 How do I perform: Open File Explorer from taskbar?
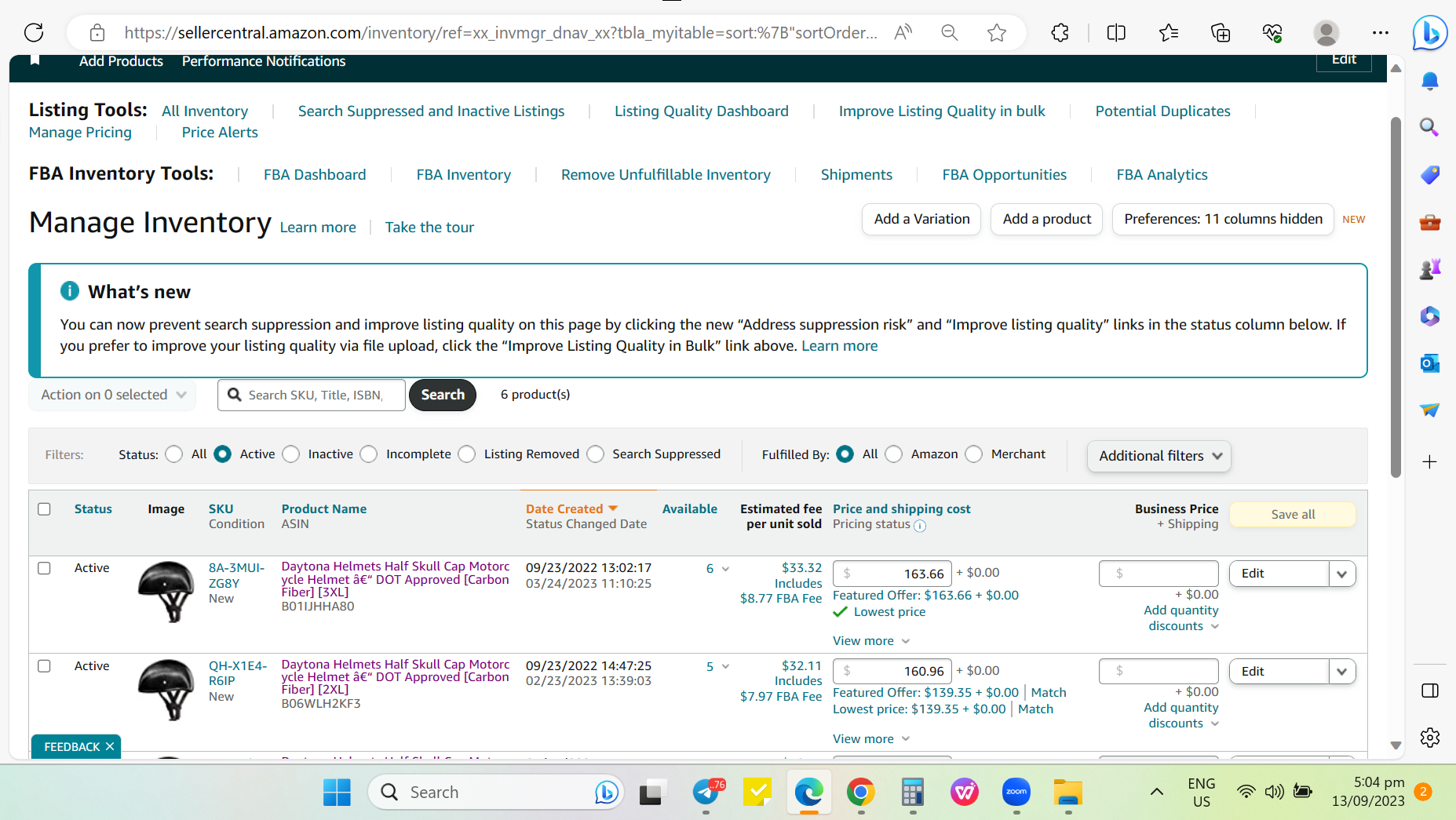(1068, 793)
